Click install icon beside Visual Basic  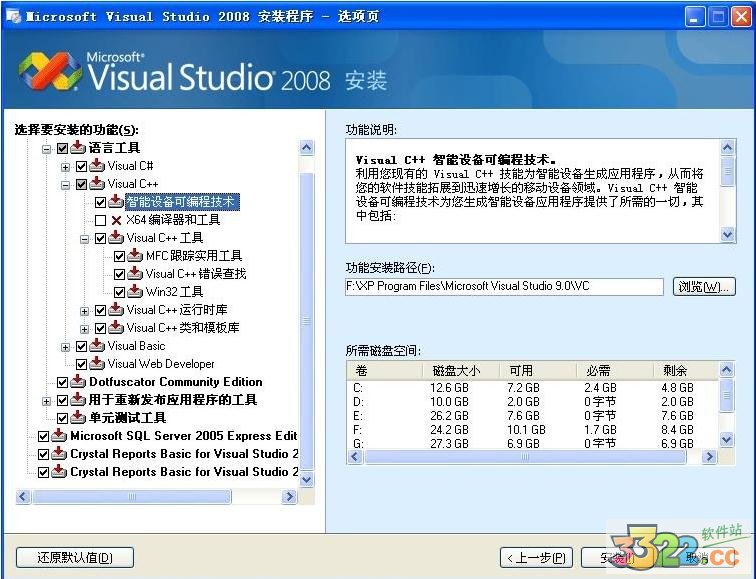pyautogui.click(x=97, y=346)
